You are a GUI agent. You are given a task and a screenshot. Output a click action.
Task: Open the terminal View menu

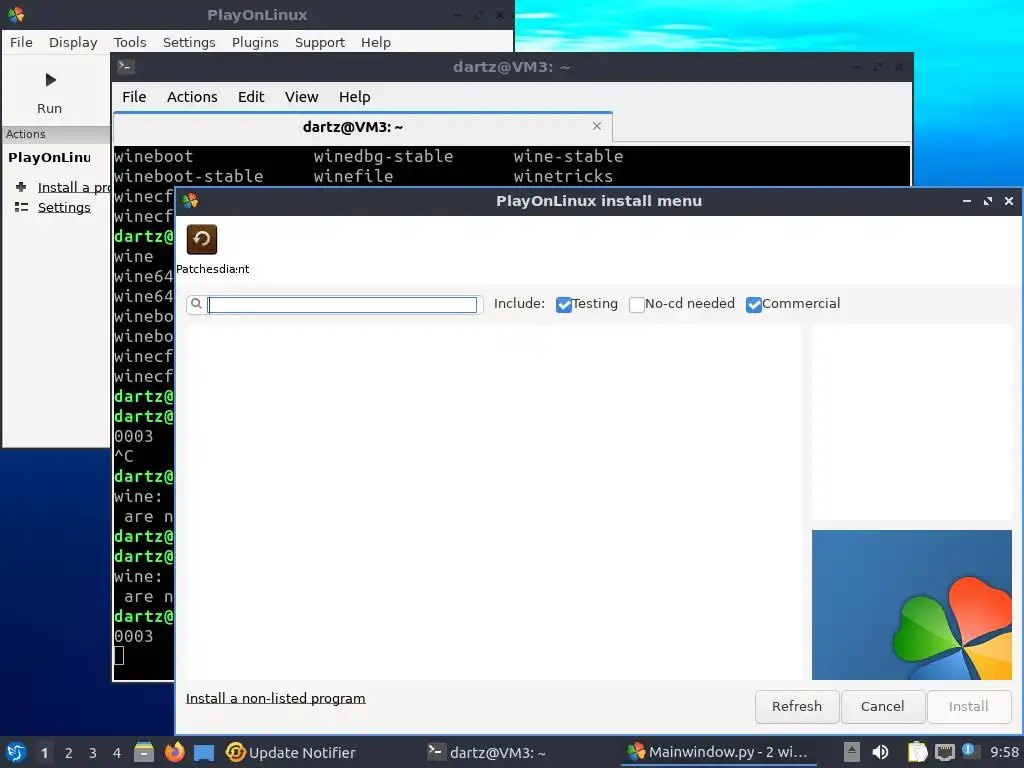tap(301, 97)
